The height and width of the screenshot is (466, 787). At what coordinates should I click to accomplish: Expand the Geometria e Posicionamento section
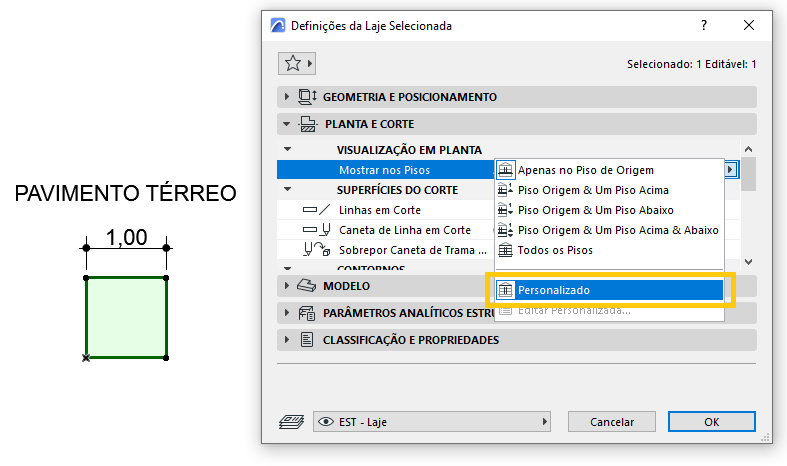point(287,97)
